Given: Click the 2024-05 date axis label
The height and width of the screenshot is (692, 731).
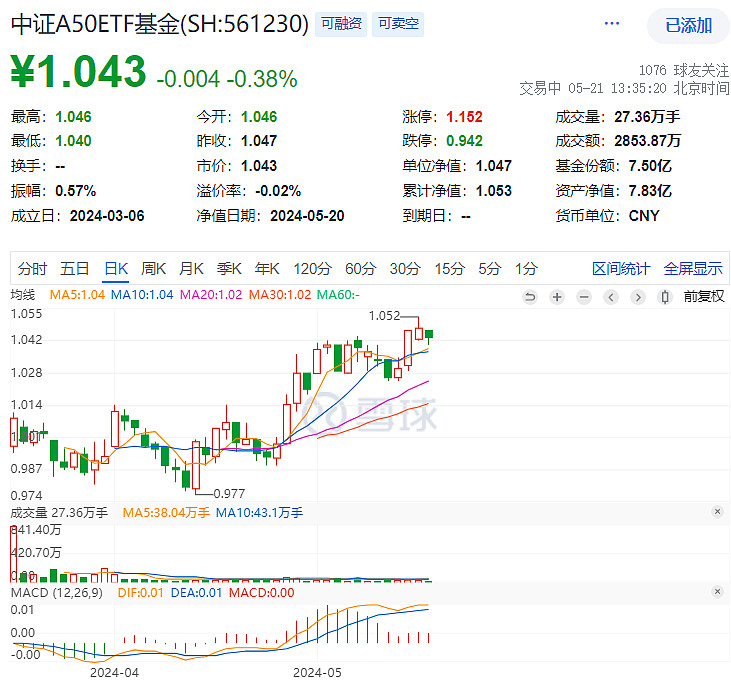Looking at the screenshot, I should pos(317,673).
